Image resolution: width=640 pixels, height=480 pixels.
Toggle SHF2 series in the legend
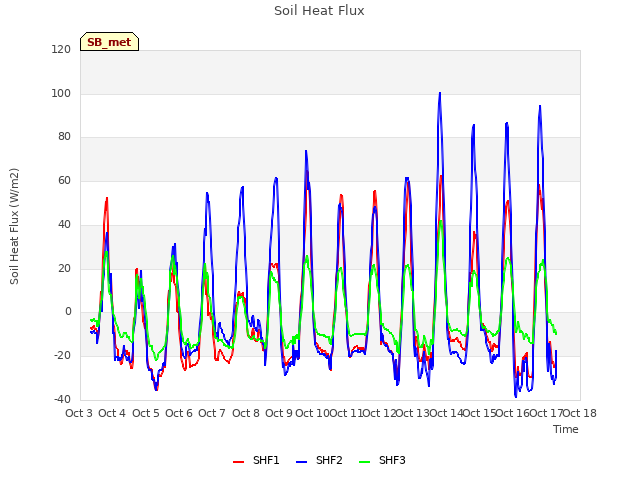pyautogui.click(x=319, y=460)
